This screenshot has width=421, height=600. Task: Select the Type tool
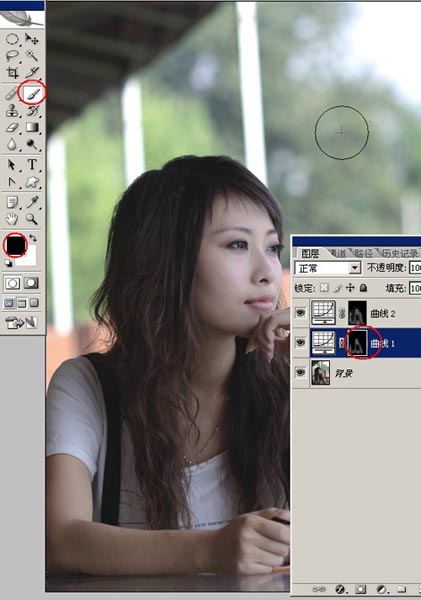pos(32,165)
